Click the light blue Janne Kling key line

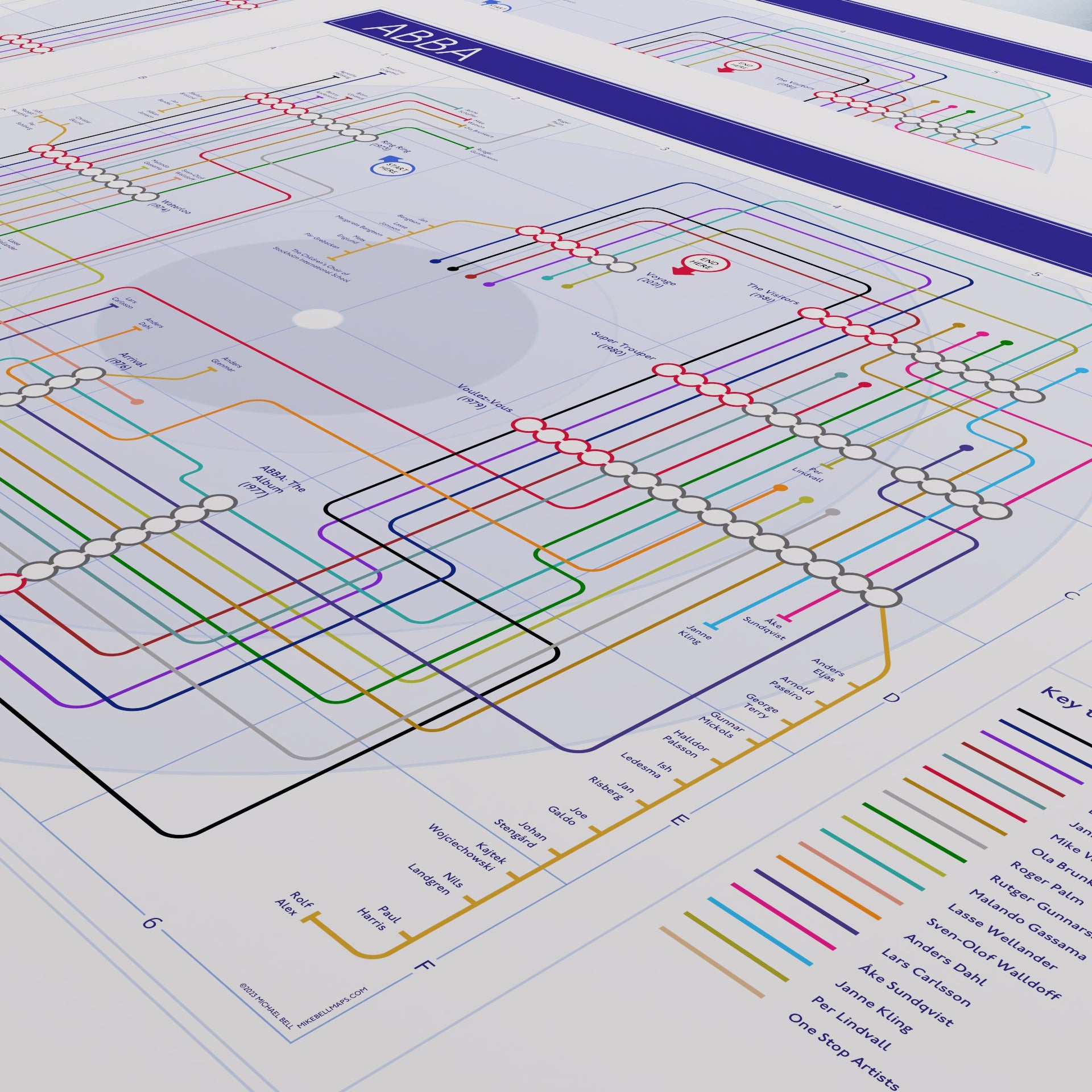(760, 932)
